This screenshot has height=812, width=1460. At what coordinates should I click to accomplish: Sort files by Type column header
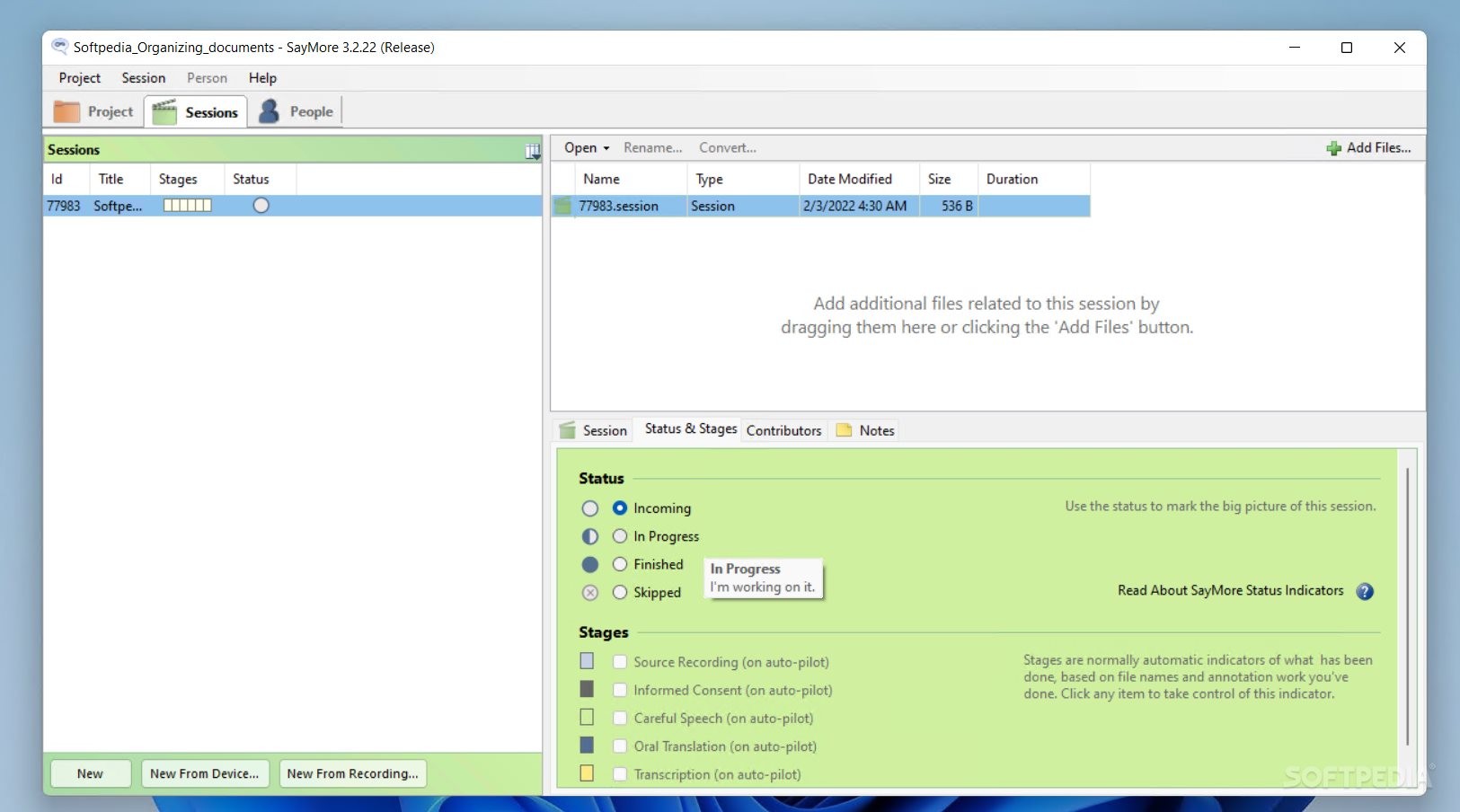click(x=743, y=180)
